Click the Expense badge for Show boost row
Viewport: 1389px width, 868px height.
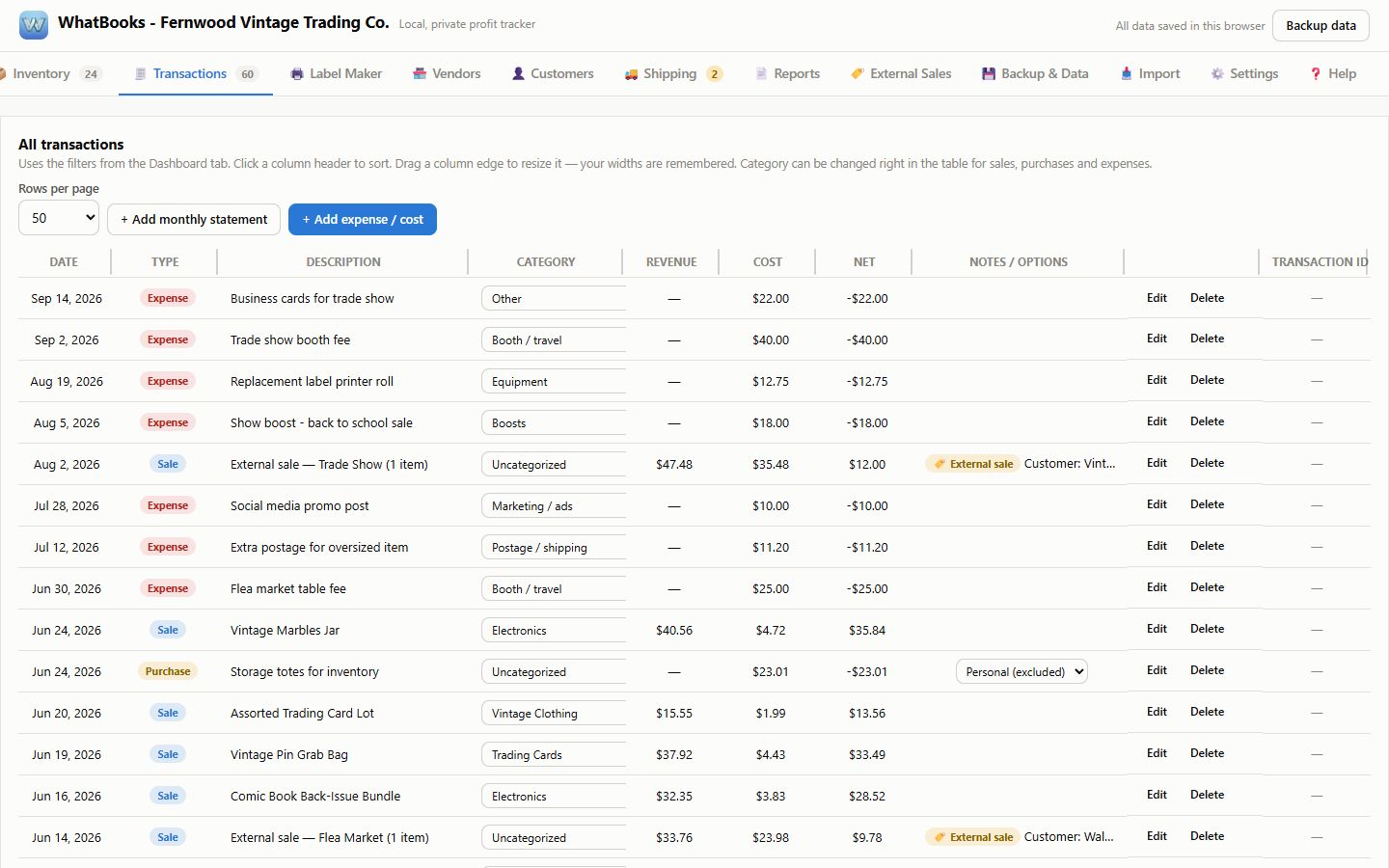(x=168, y=422)
